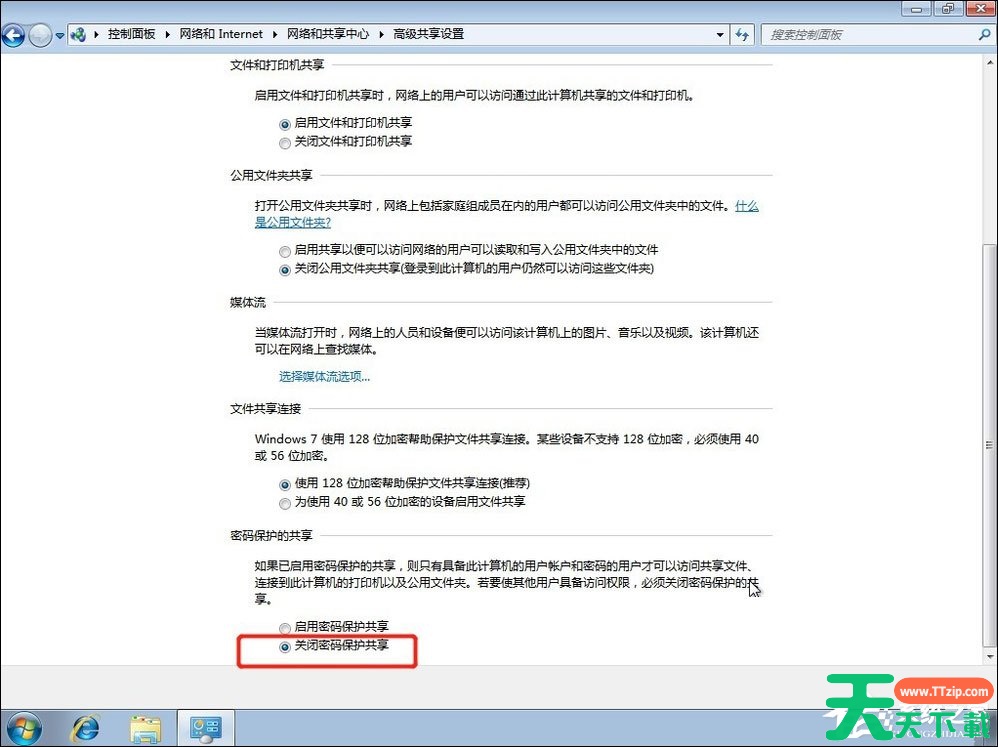Open 选择媒体流选项... link
This screenshot has height=747, width=998.
(324, 376)
